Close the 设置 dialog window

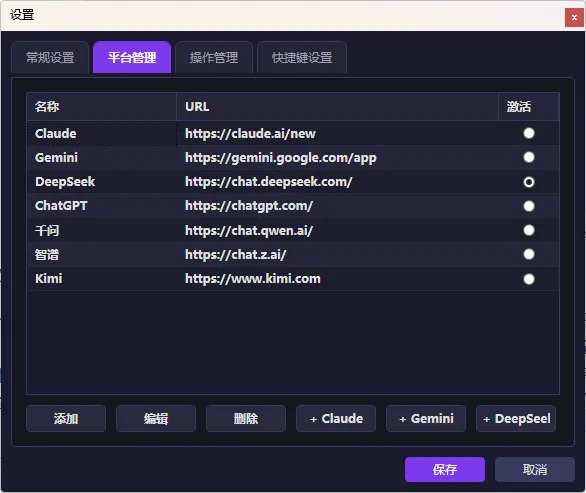574,17
